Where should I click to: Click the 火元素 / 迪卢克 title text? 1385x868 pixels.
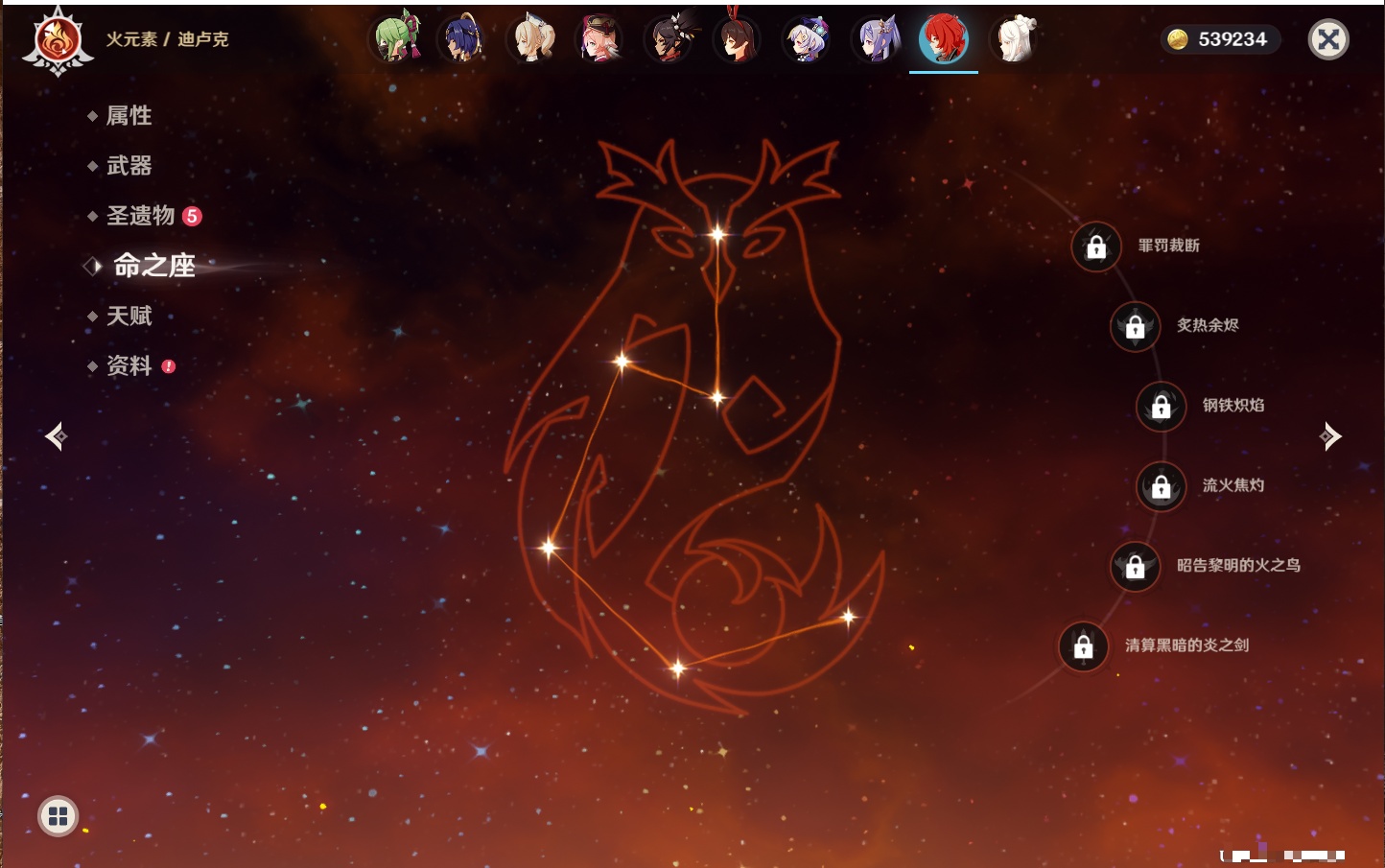(167, 39)
